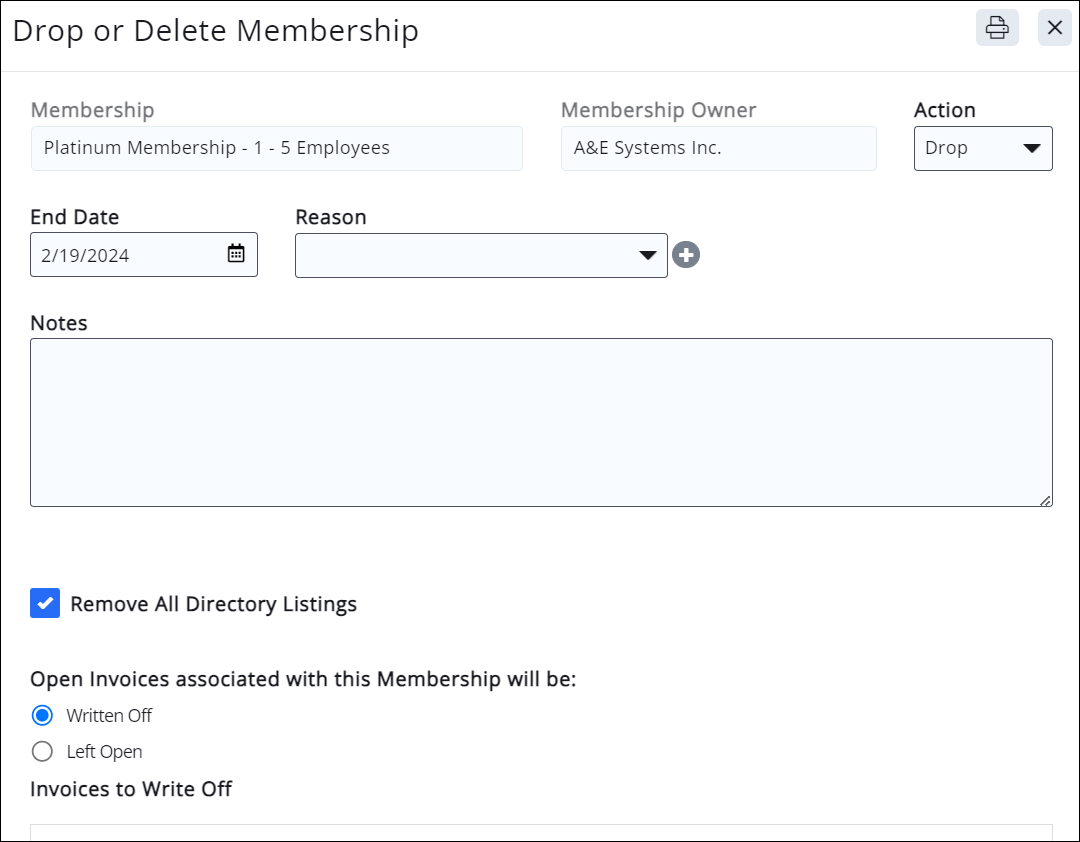Focus the Notes text area
Image resolution: width=1080 pixels, height=842 pixels.
tap(540, 422)
